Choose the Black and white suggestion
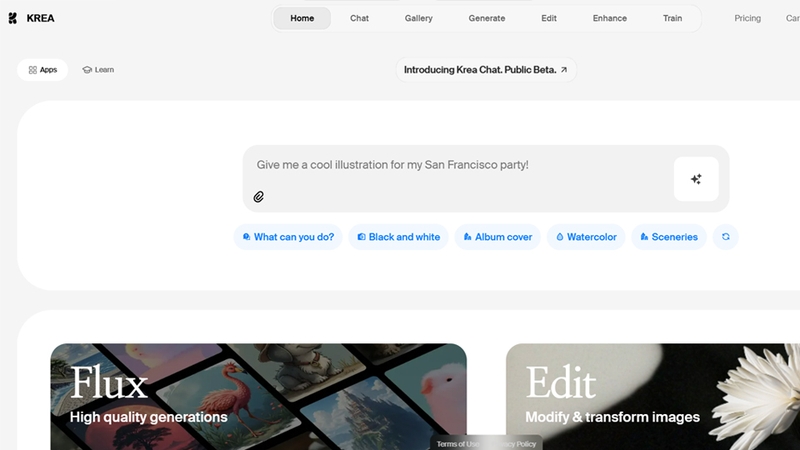 398,237
